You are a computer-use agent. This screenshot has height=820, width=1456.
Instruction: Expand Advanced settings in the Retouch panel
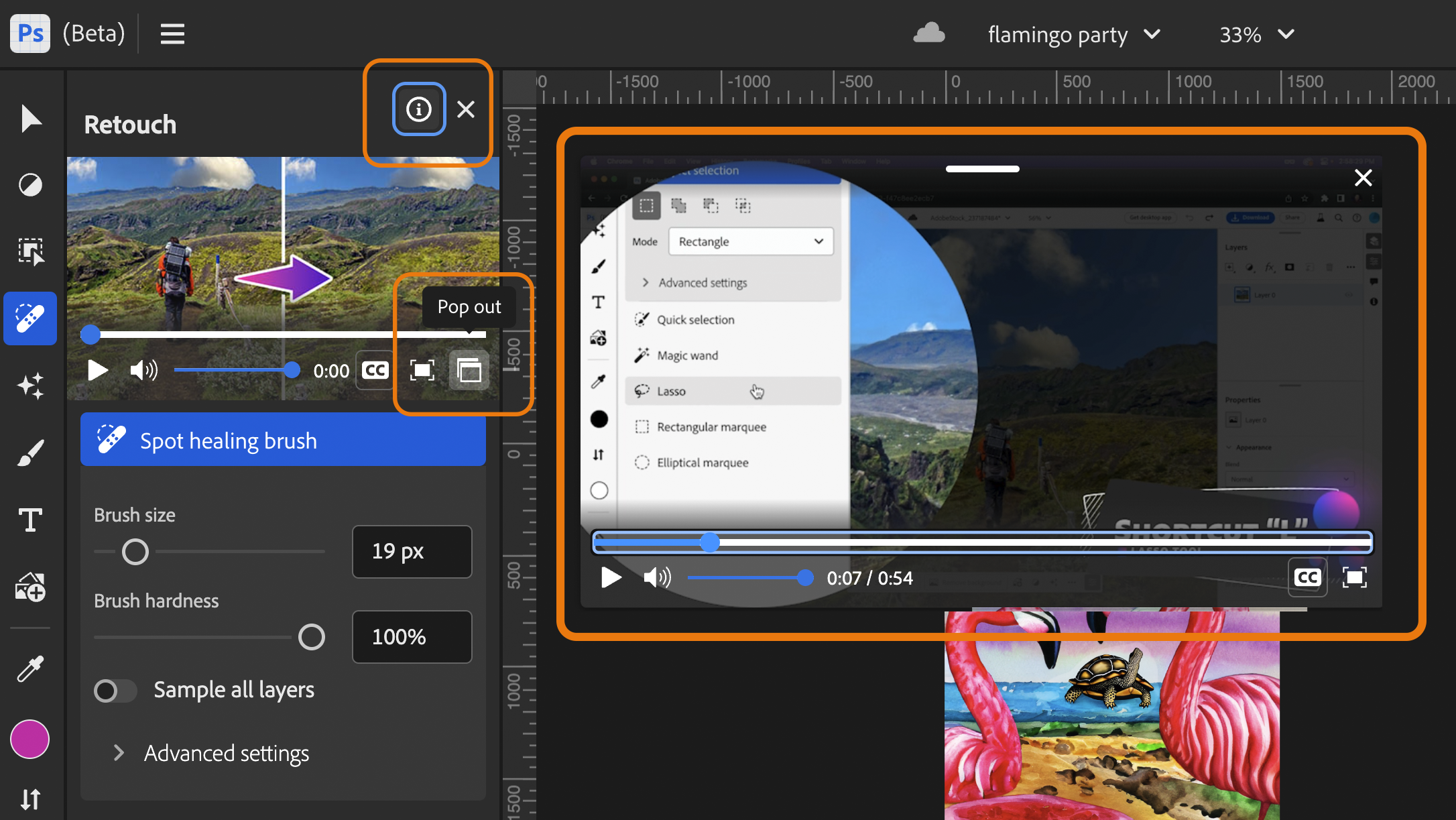226,753
